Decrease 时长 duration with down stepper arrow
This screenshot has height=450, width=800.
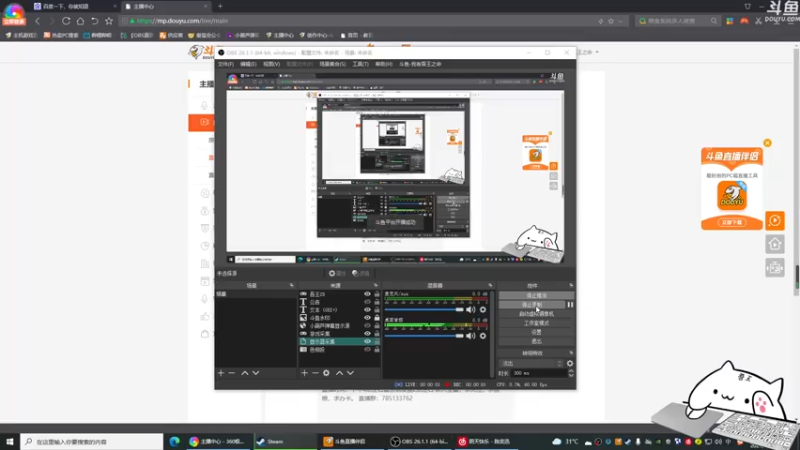pos(570,376)
